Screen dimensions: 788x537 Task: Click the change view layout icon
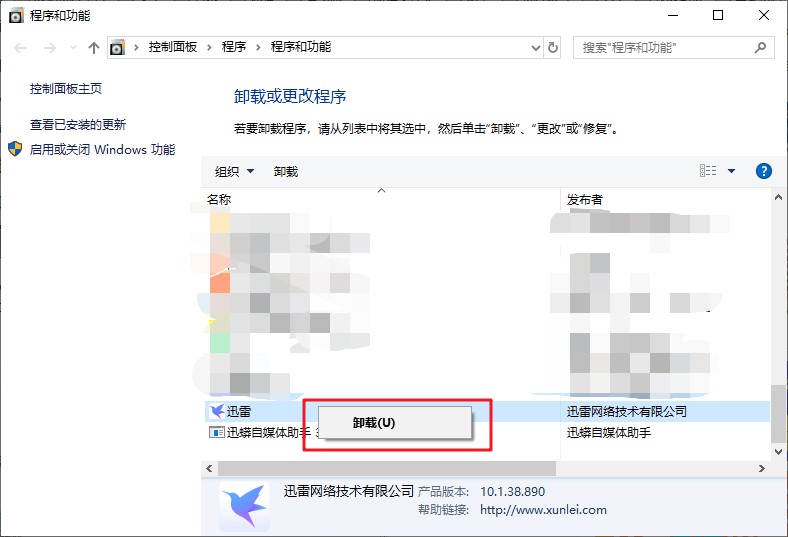[x=708, y=171]
